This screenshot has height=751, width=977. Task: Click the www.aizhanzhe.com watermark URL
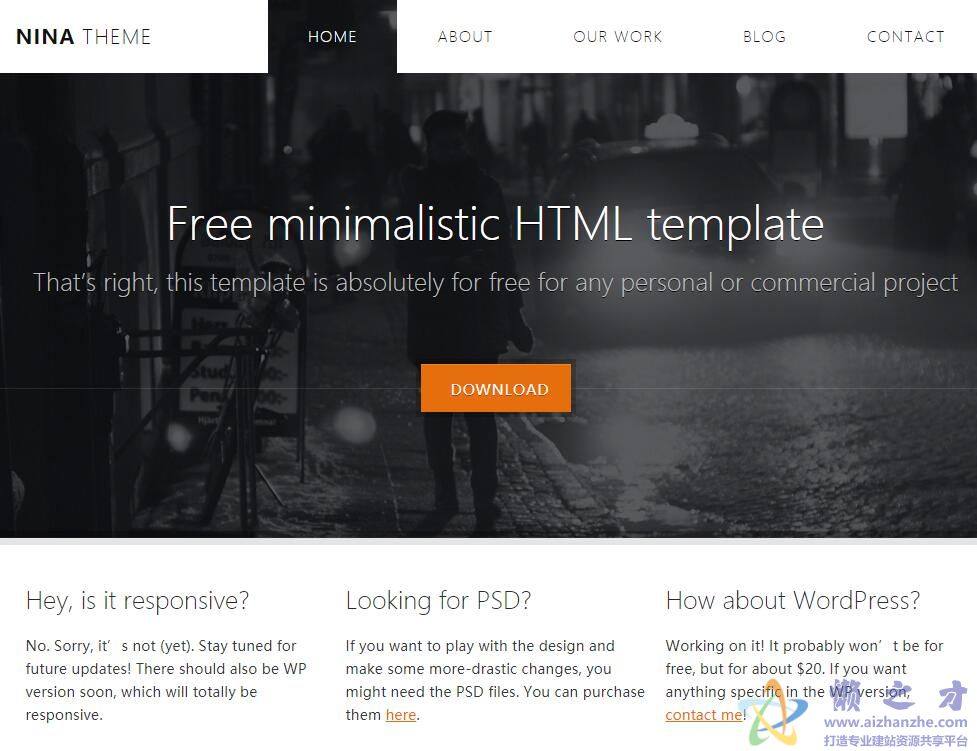(895, 722)
